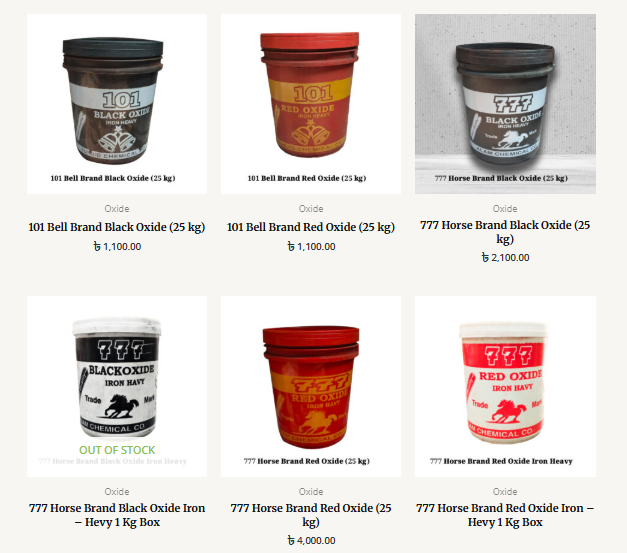
Task: Click the title 777 Horse Brand Red Oxide Iron – Hevy 1 Kg Box
Action: tap(505, 515)
